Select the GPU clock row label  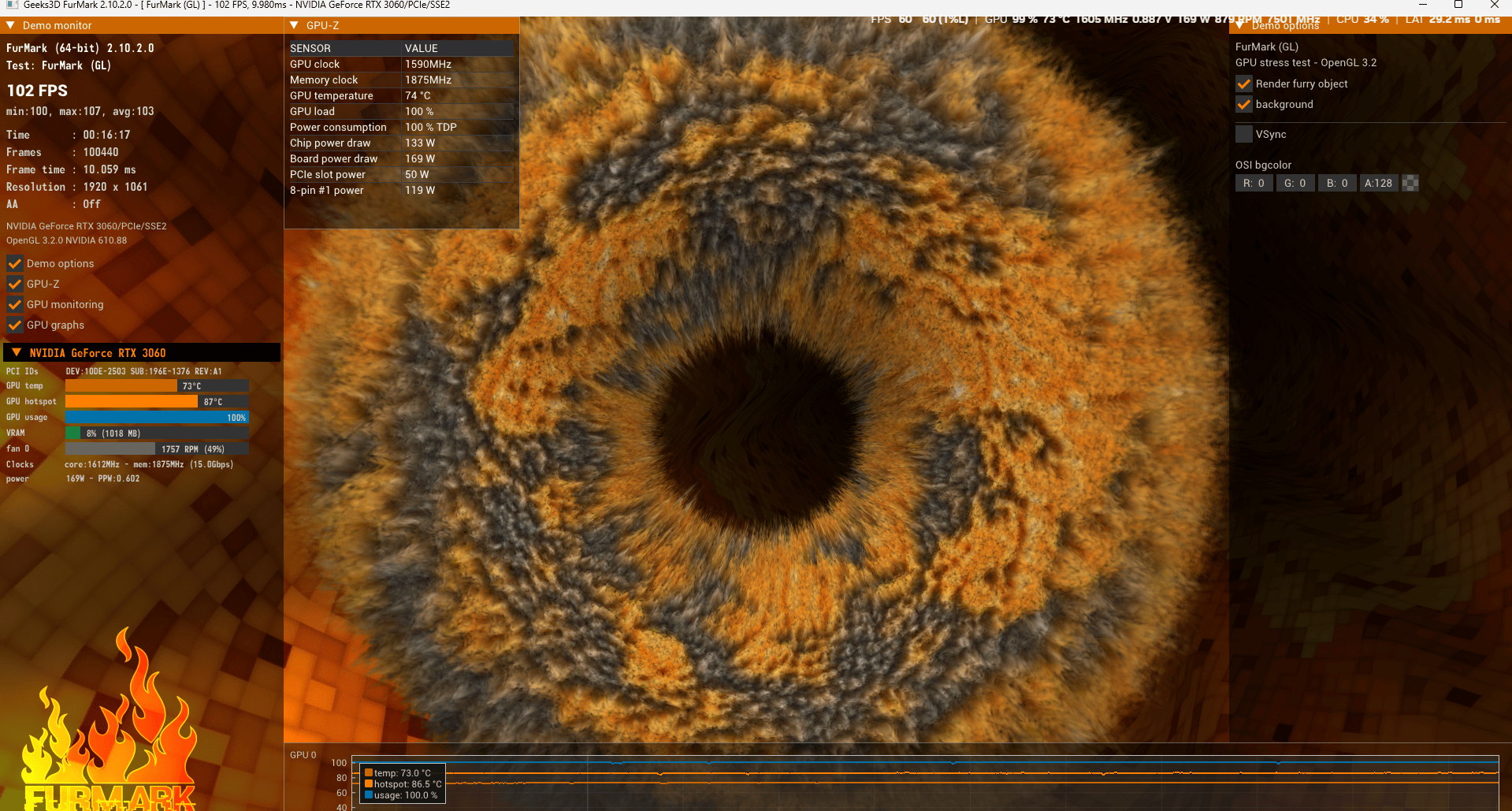click(315, 64)
